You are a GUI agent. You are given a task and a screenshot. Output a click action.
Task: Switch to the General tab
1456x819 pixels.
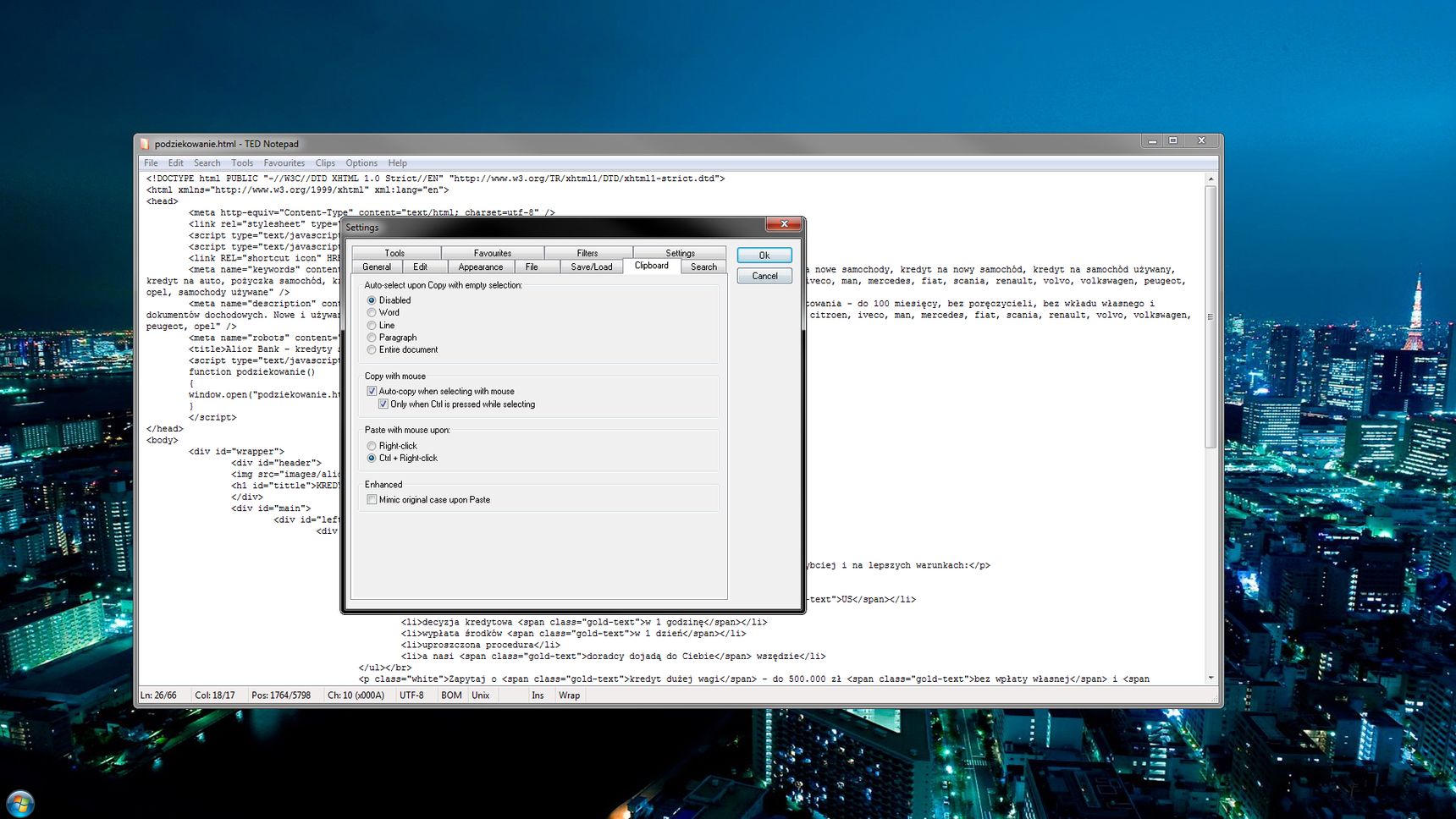(377, 267)
